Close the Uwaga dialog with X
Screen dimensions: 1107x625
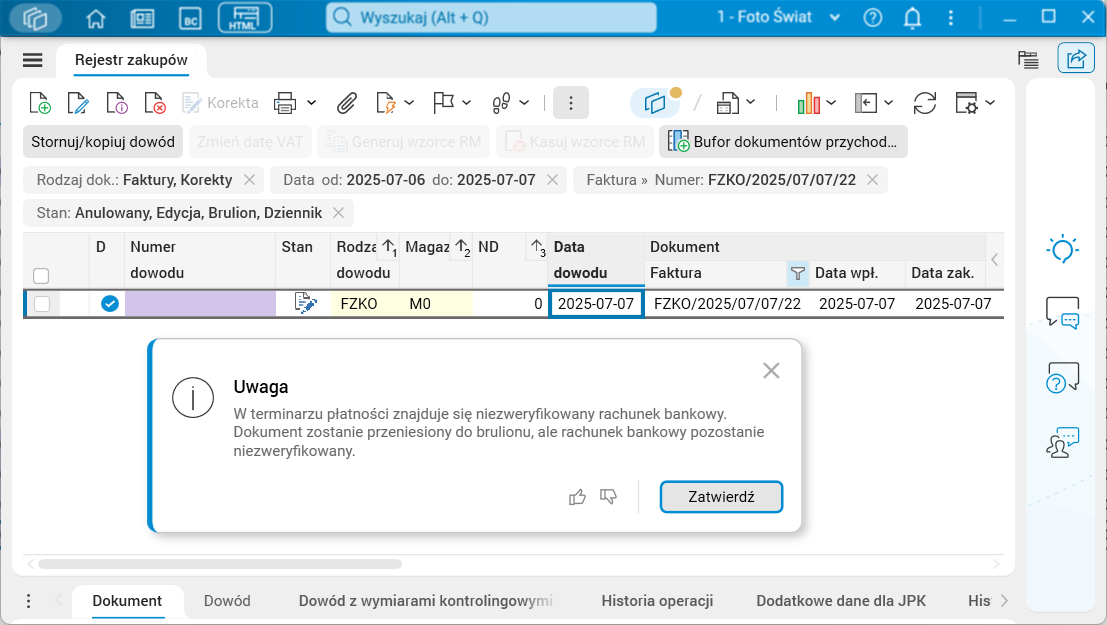tap(771, 371)
